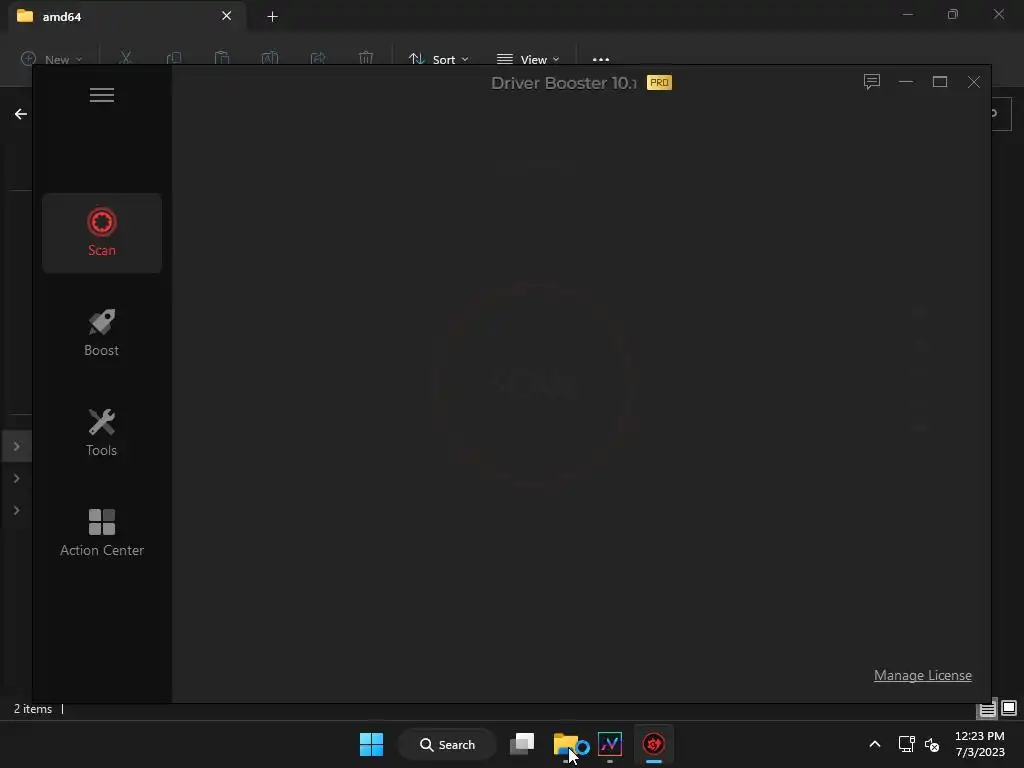
Task: Open the chart app taskbar icon
Action: coord(610,744)
